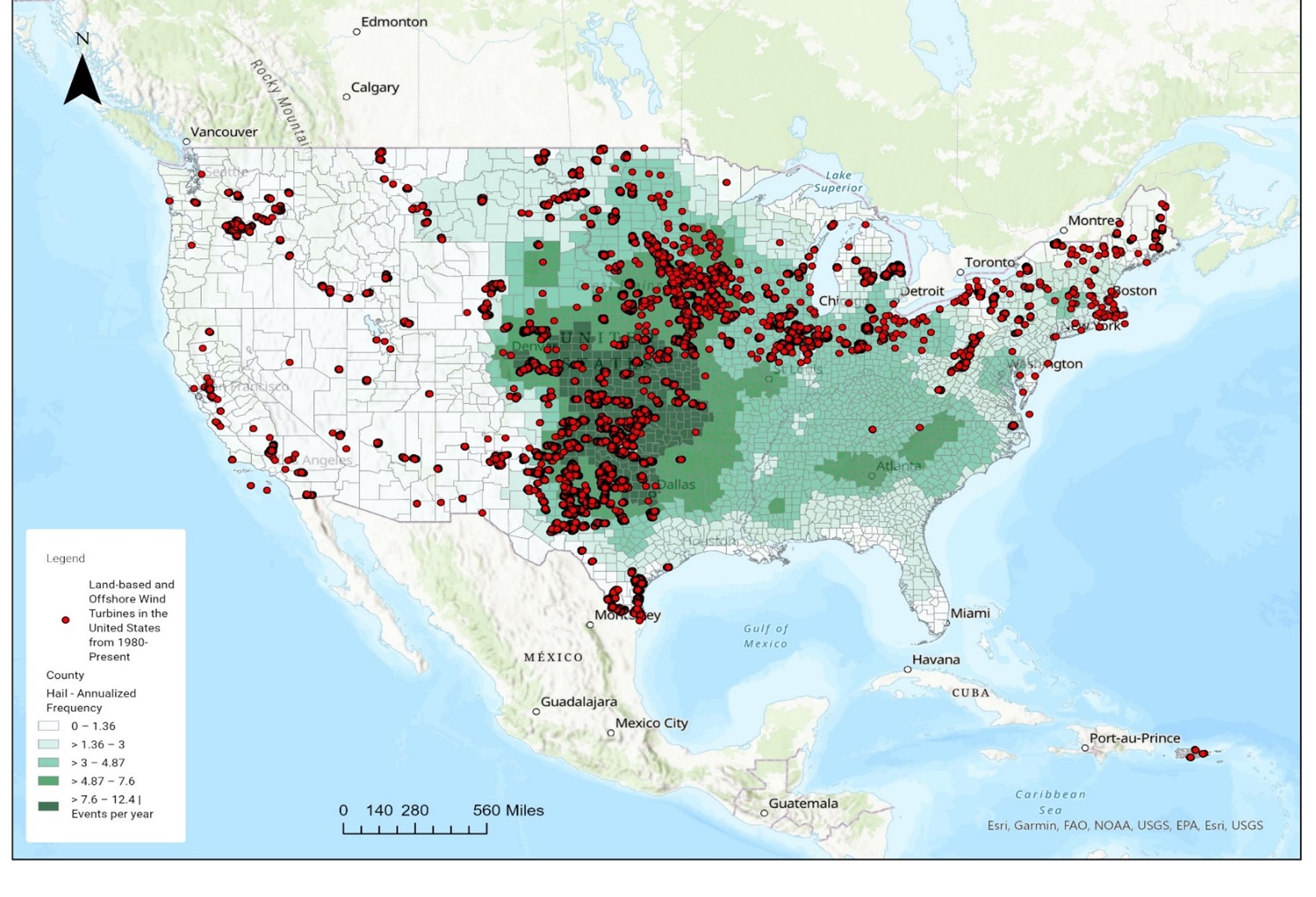
Task: Select the > 4.87 – 7.6 legend swatch
Action: tap(49, 781)
